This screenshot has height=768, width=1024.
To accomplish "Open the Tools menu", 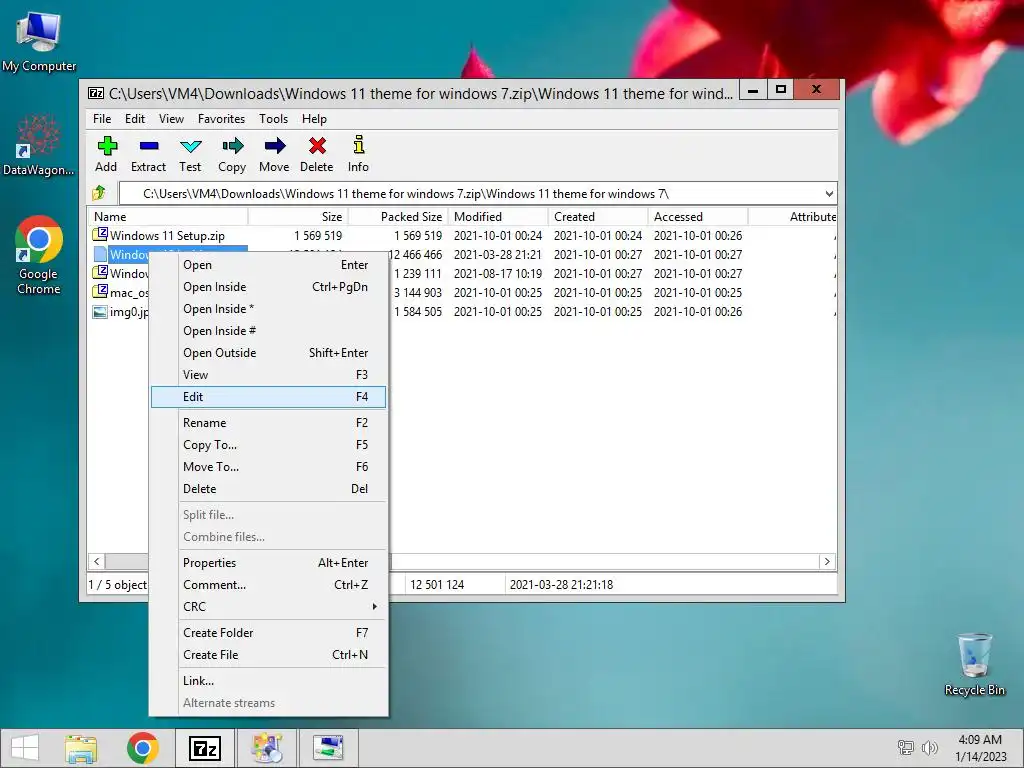I will [274, 119].
